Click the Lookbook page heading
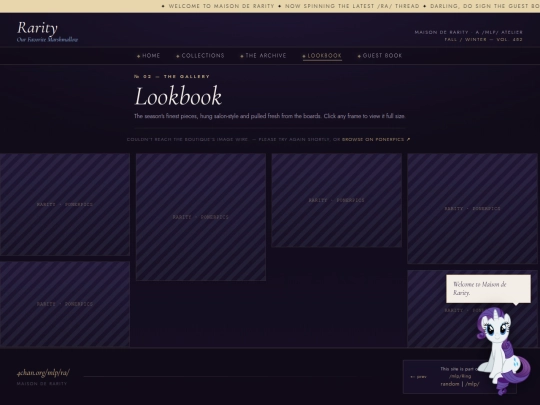 click(178, 96)
